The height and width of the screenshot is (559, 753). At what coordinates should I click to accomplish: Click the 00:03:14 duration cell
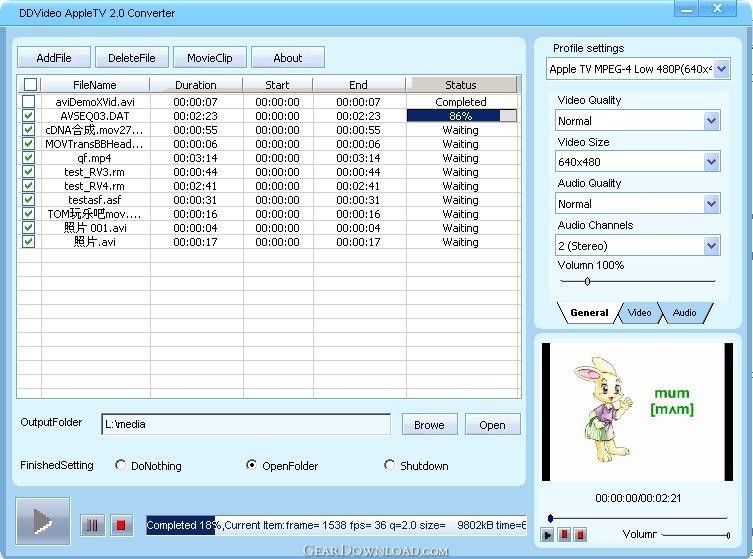click(x=195, y=158)
